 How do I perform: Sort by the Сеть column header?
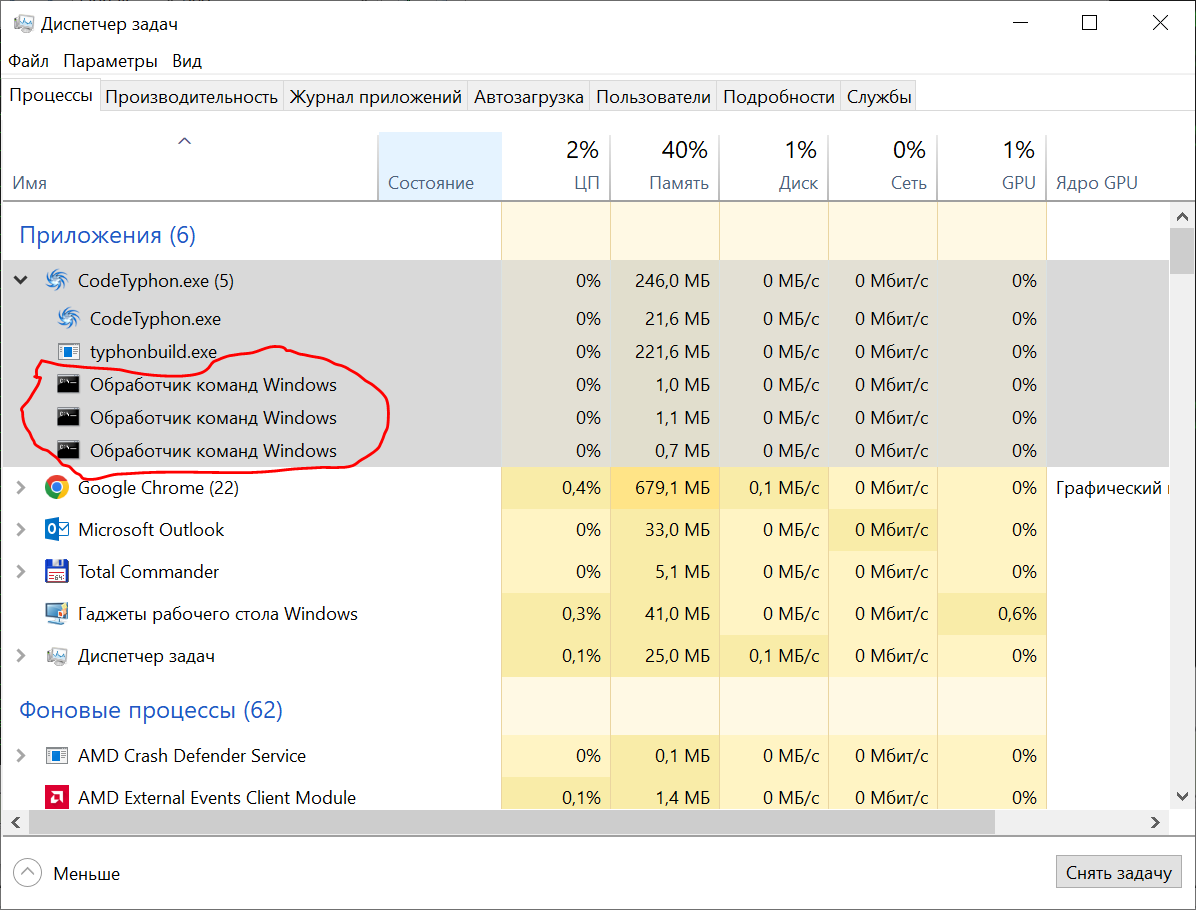883,166
